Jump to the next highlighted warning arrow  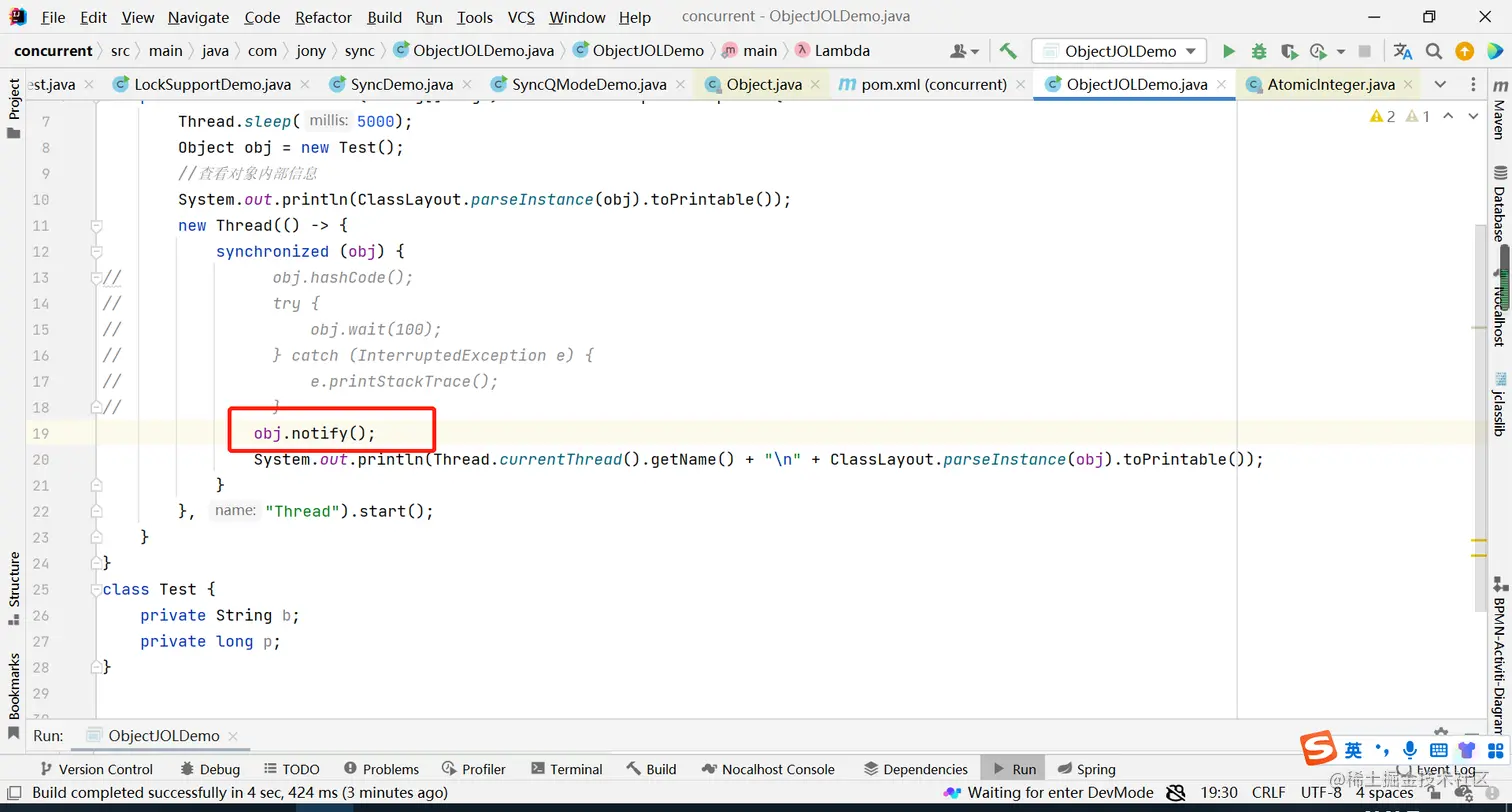point(1473,117)
